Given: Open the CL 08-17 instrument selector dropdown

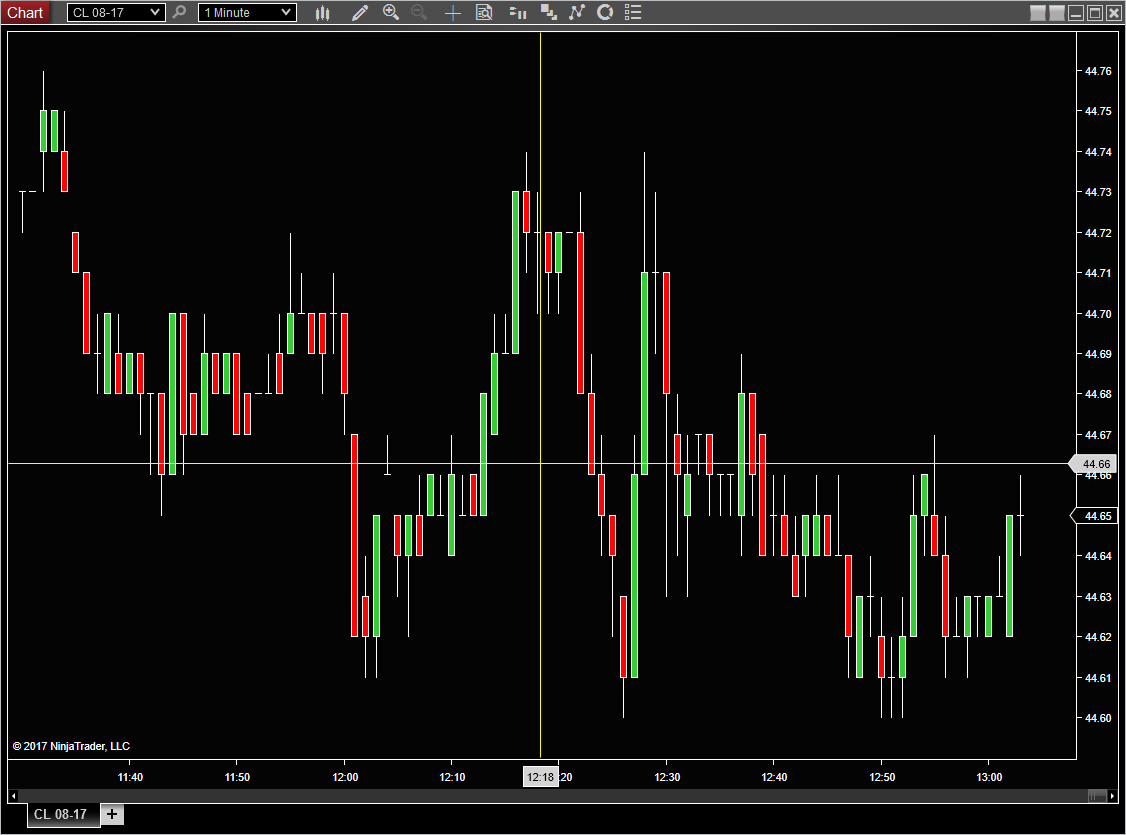Looking at the screenshot, I should 116,12.
